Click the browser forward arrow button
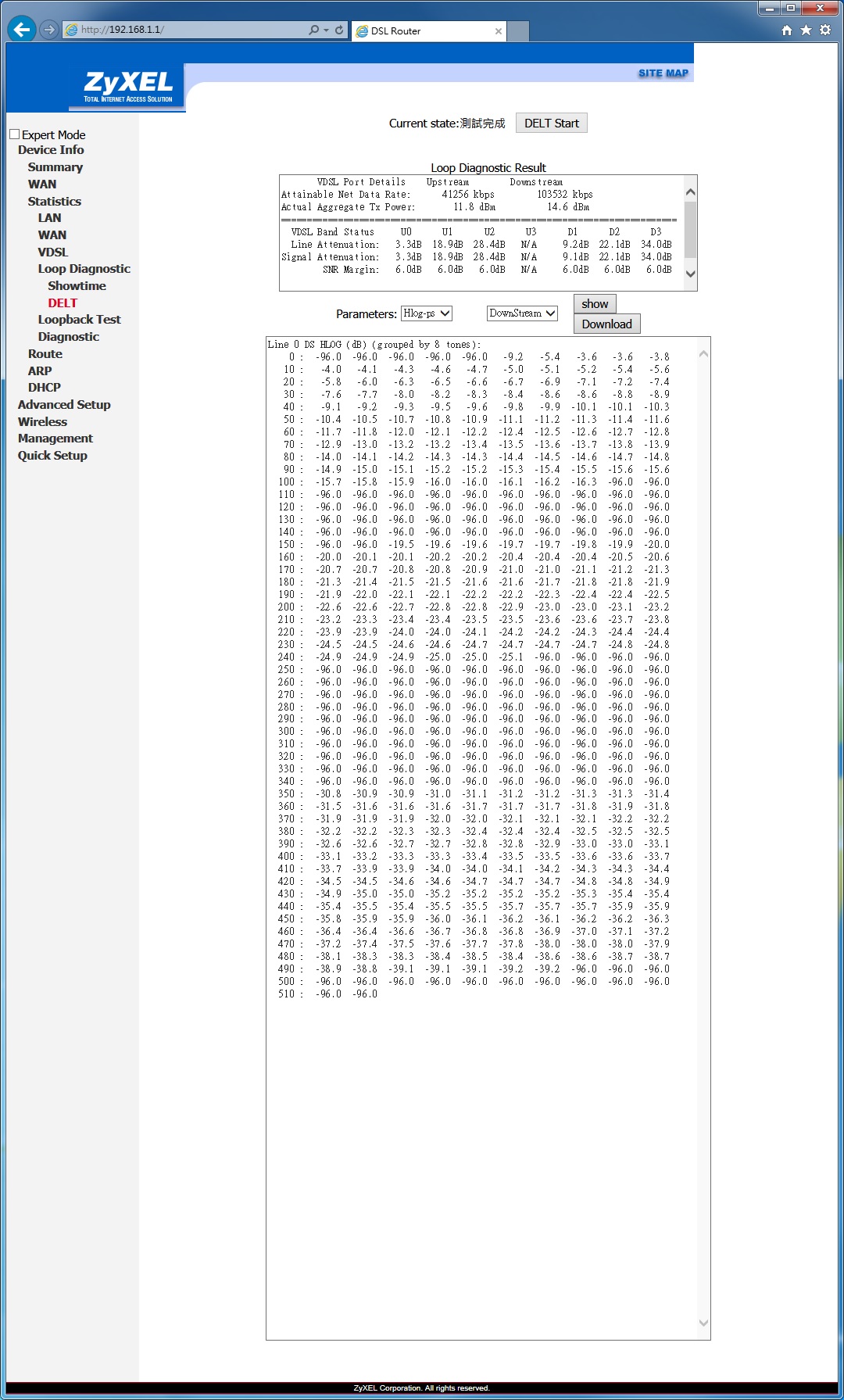This screenshot has height=1400, width=844. [49, 30]
